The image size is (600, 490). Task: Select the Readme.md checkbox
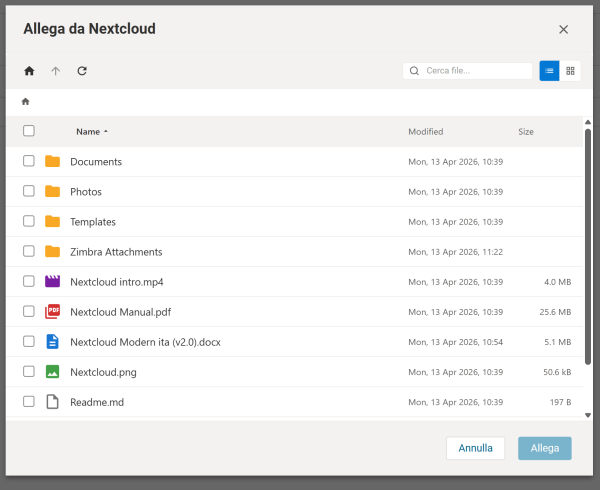coord(29,402)
